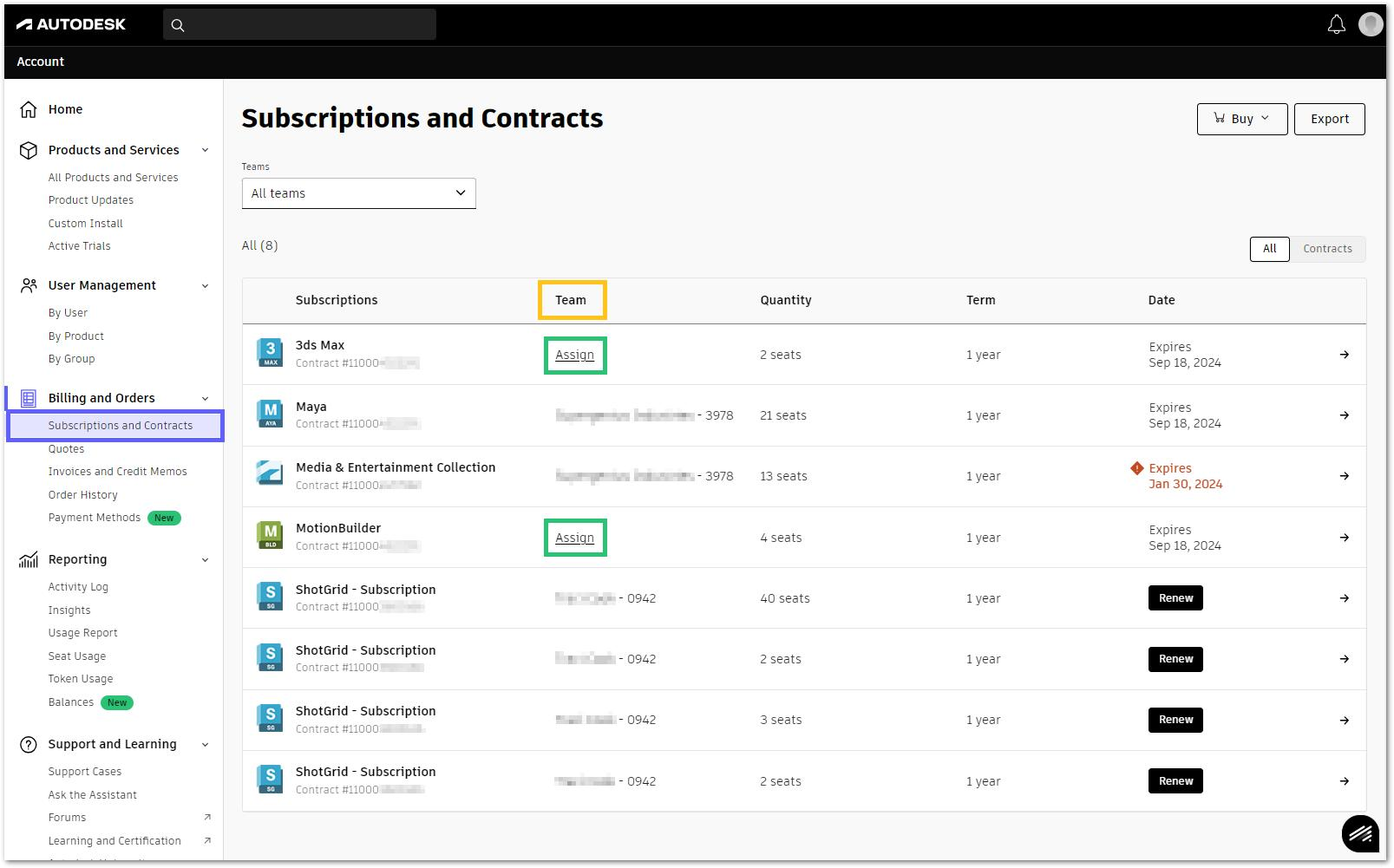
Task: Click the Media & Entertainment Collection icon
Action: tap(270, 473)
